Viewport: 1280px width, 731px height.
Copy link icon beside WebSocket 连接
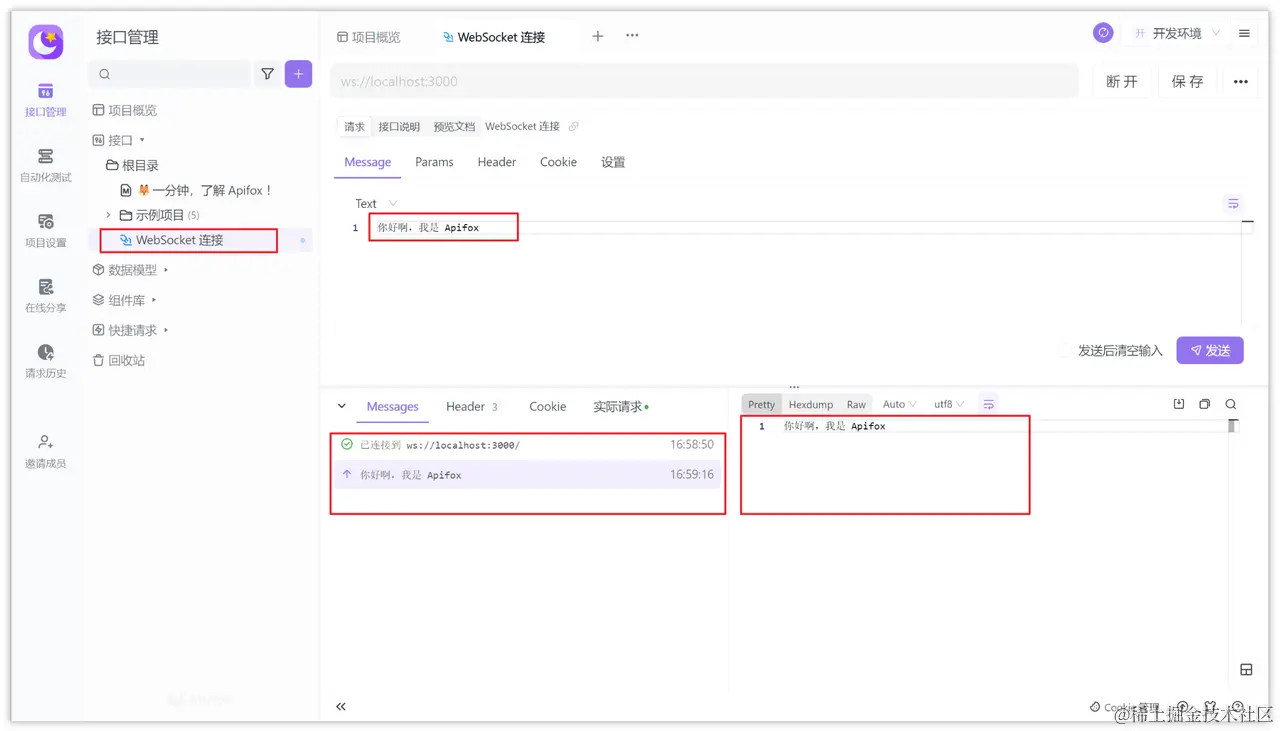click(x=573, y=127)
